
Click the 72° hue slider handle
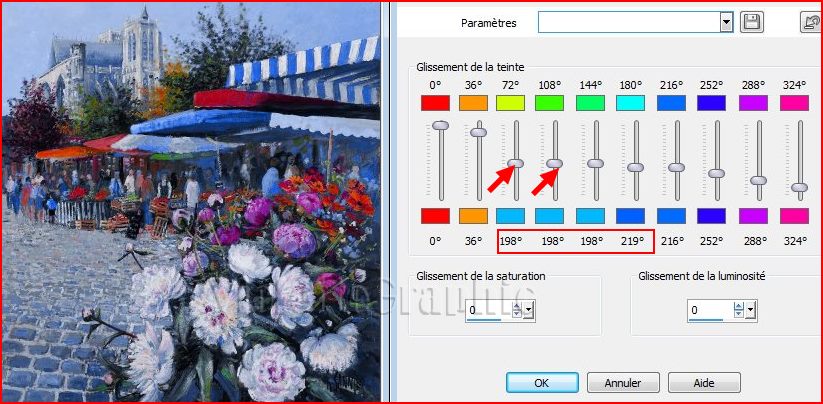click(x=516, y=162)
